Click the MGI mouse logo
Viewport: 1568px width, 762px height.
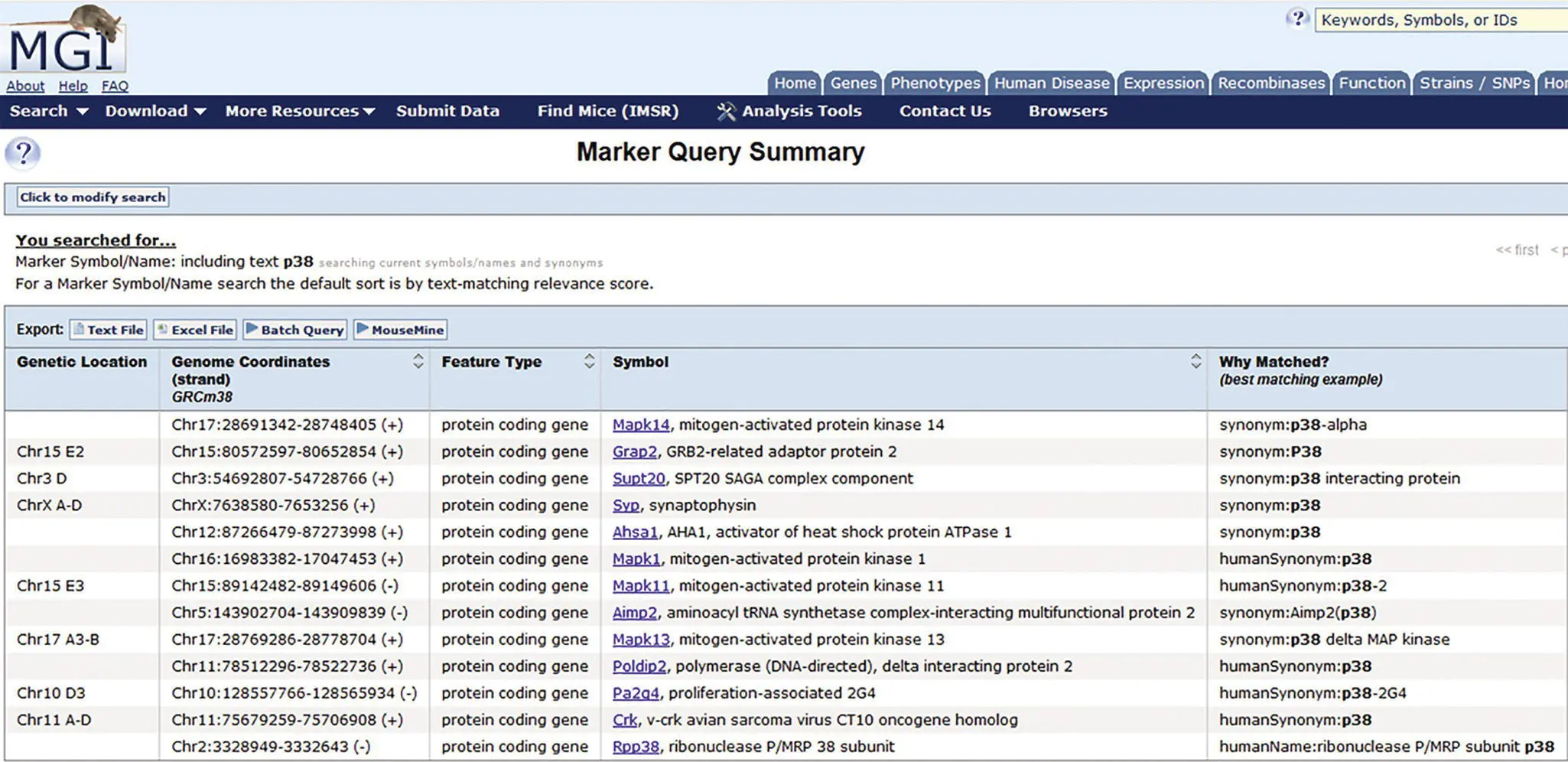(63, 40)
